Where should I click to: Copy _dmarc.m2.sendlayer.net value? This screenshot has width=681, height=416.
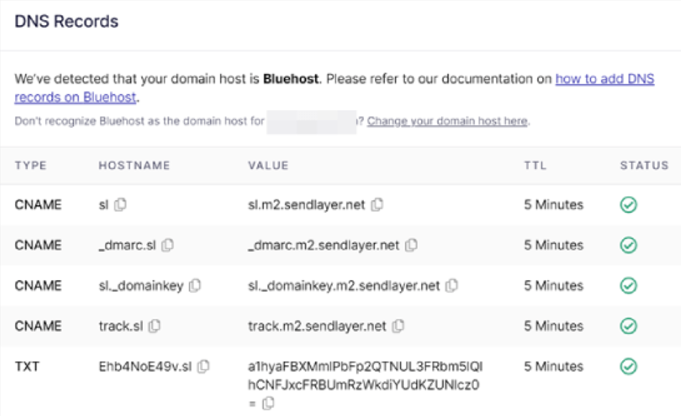point(411,245)
